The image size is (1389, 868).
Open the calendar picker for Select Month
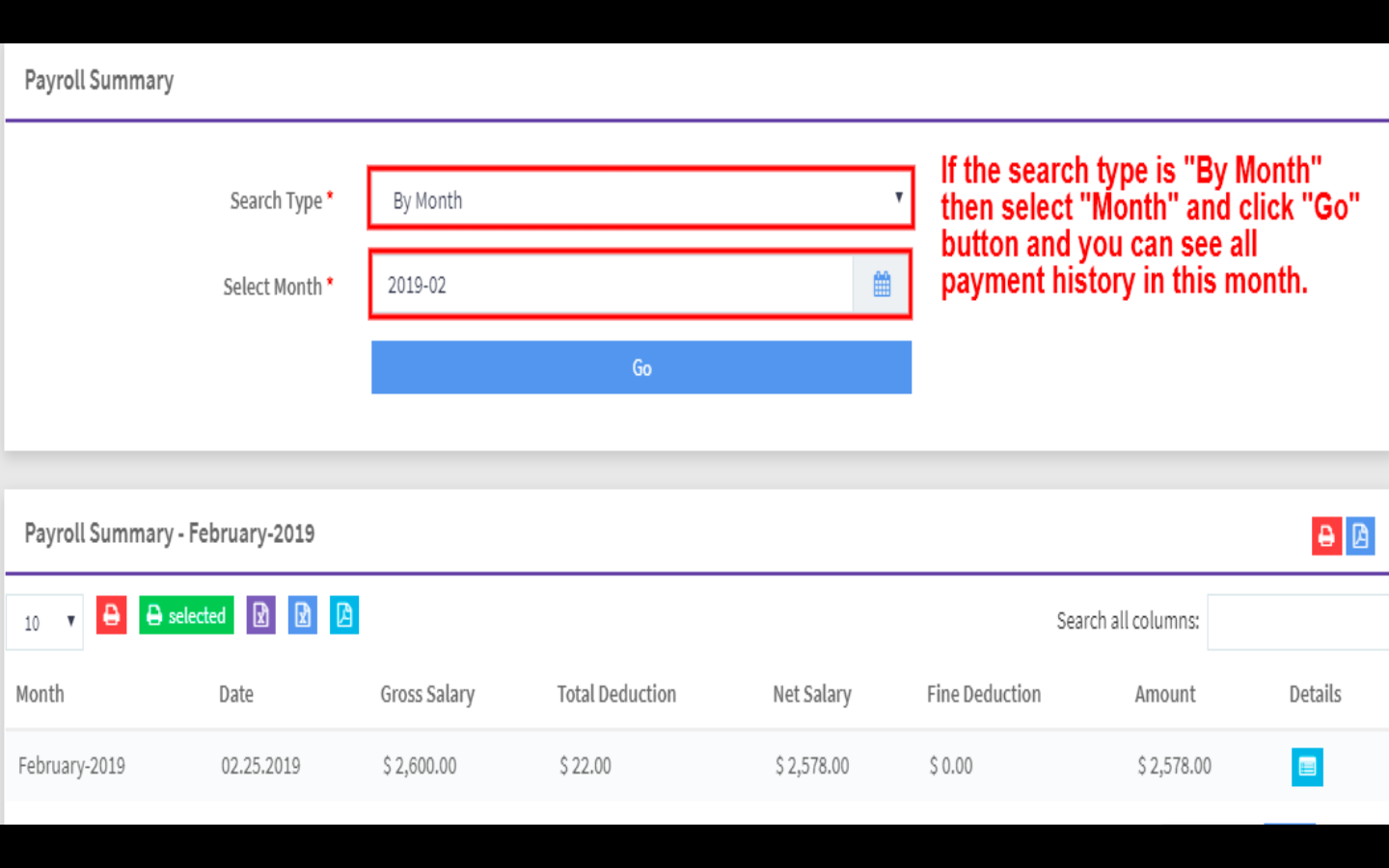[x=882, y=285]
